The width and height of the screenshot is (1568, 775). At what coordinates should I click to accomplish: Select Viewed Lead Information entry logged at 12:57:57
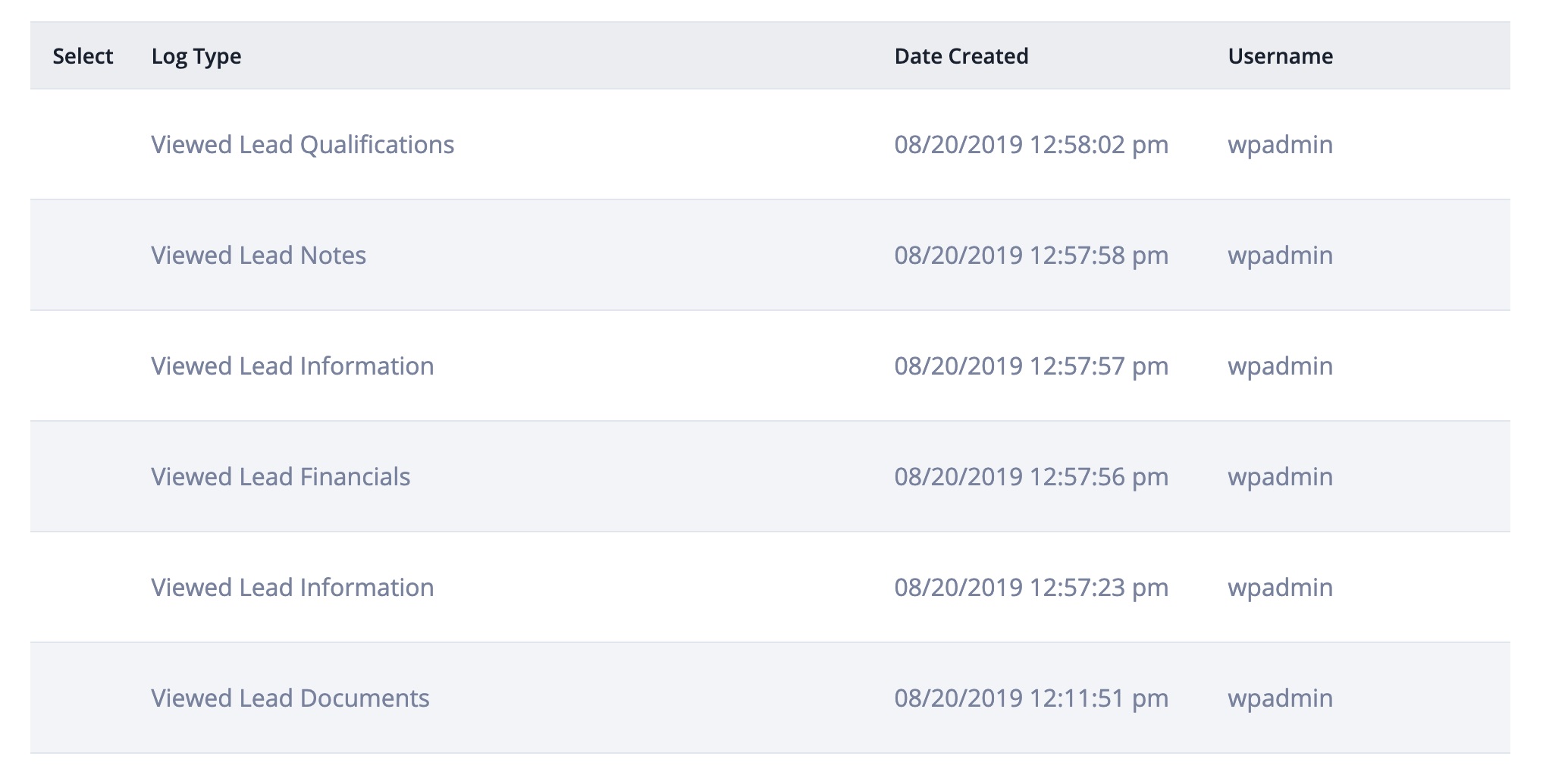(293, 366)
